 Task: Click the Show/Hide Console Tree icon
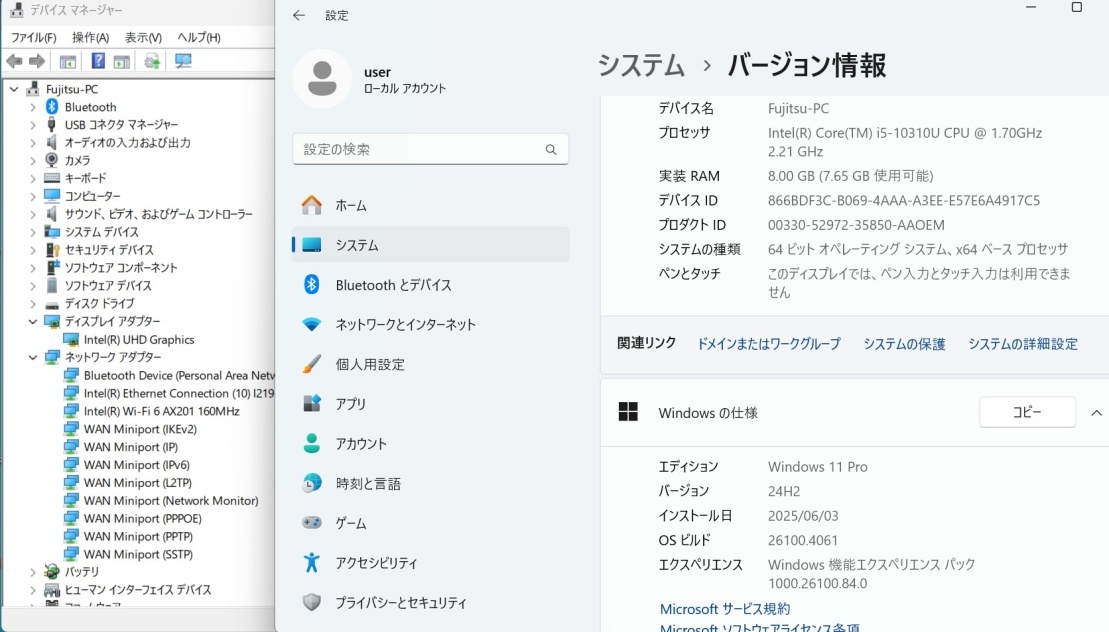(67, 60)
